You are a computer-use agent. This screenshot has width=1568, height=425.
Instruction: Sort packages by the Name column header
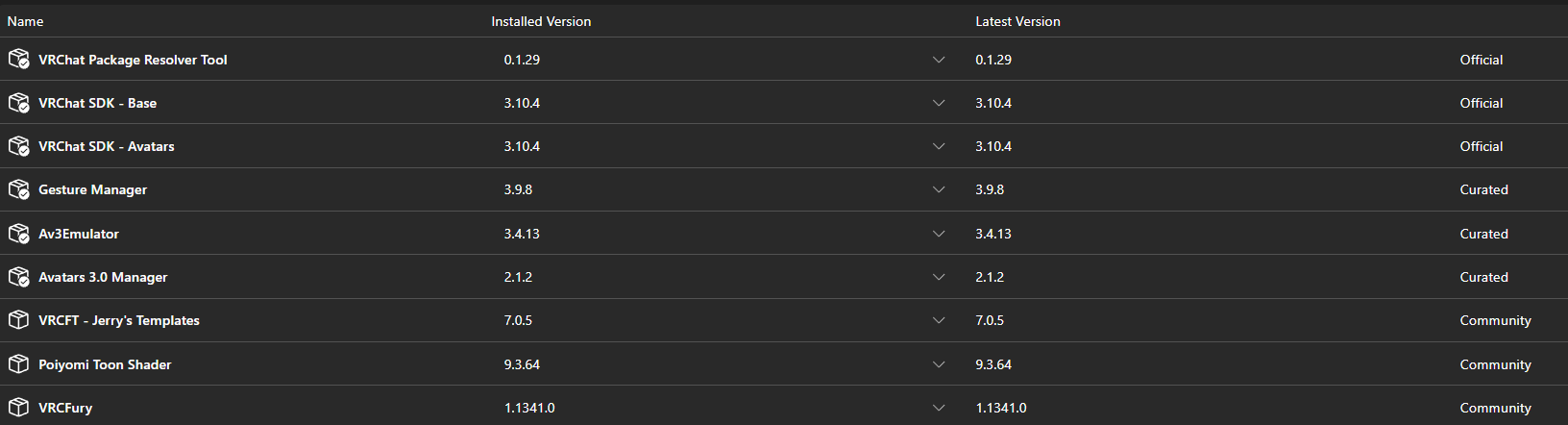tap(25, 21)
